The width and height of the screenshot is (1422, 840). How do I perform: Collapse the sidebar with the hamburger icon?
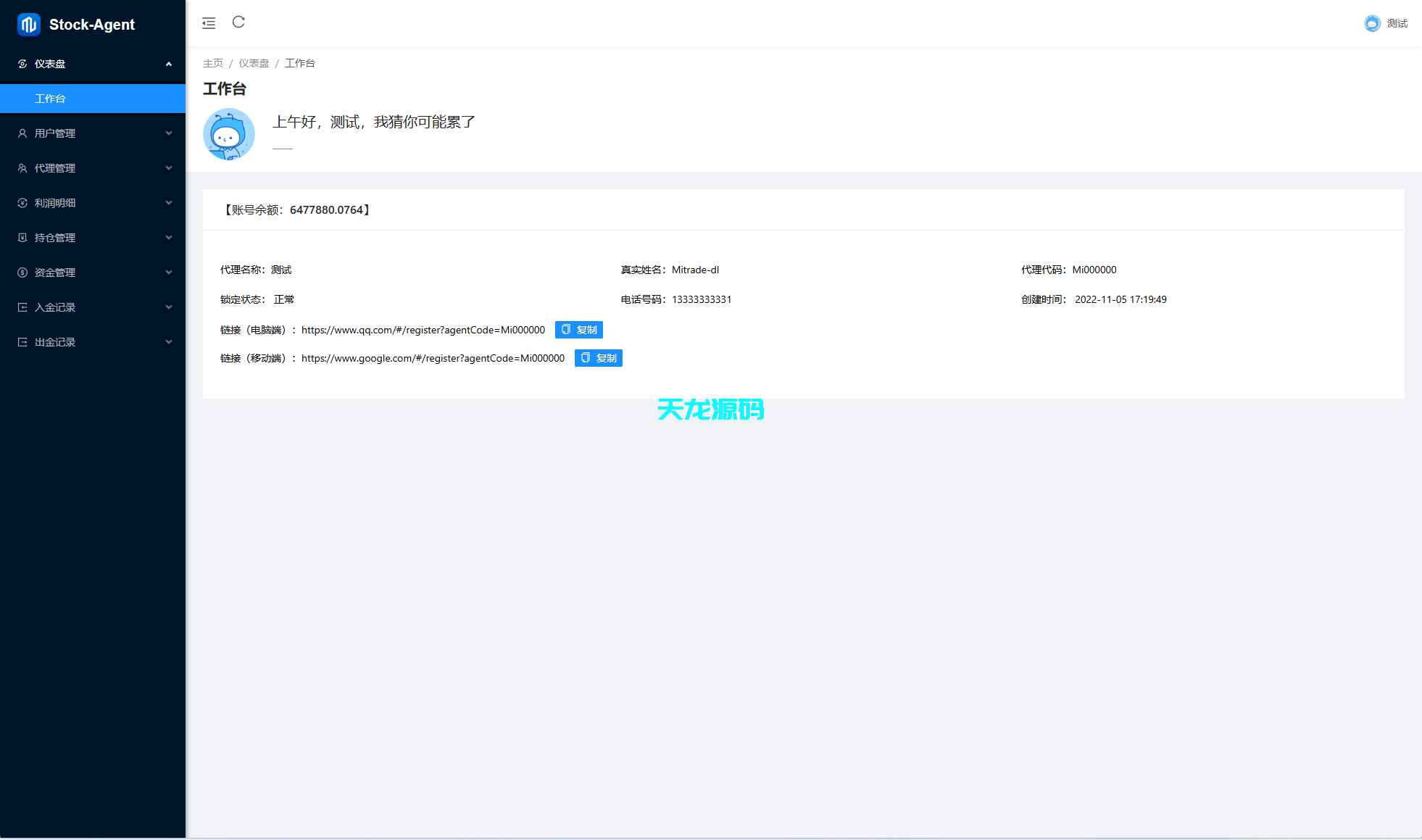(209, 22)
